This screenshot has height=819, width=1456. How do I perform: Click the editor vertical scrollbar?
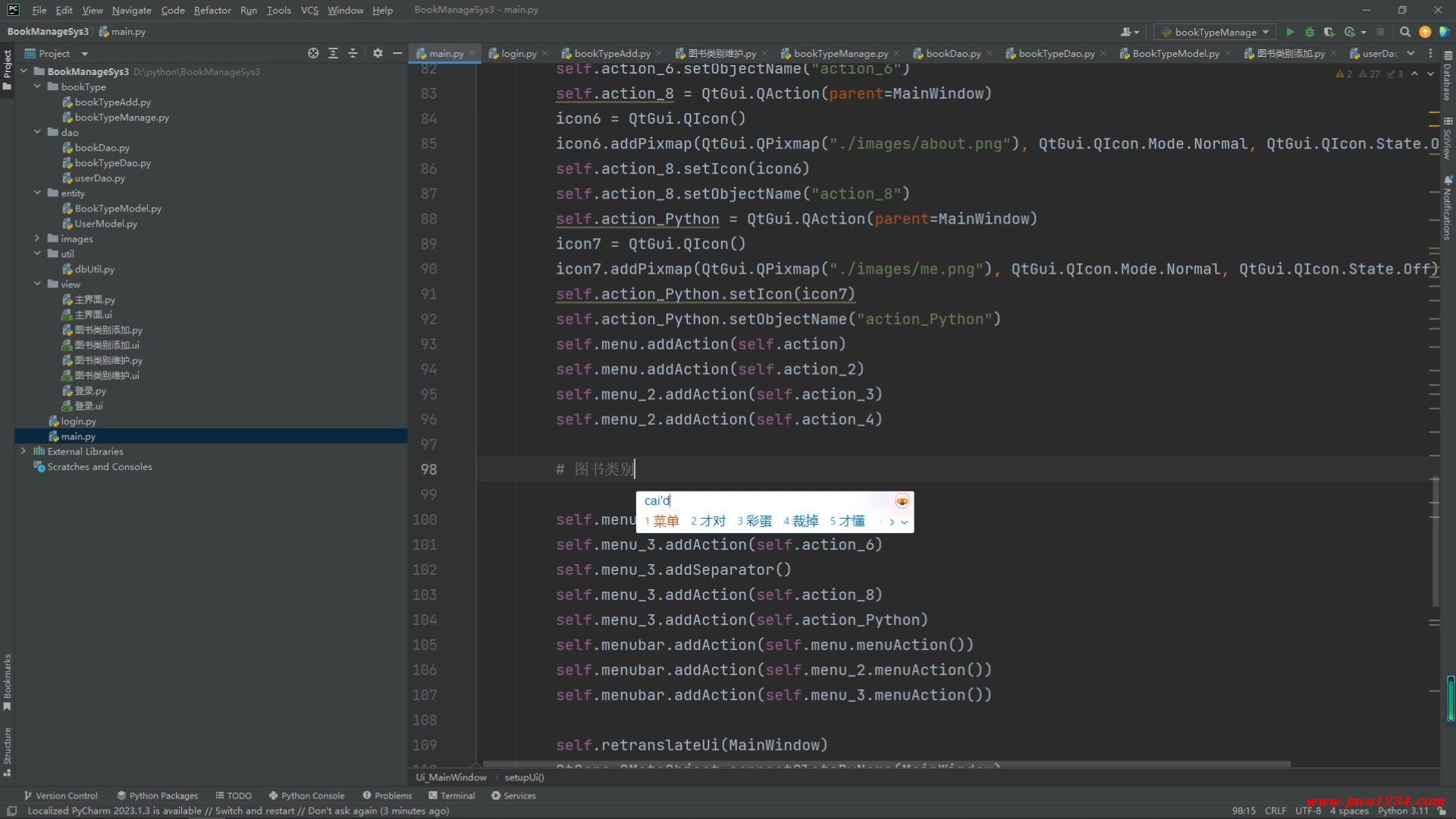[x=1435, y=541]
